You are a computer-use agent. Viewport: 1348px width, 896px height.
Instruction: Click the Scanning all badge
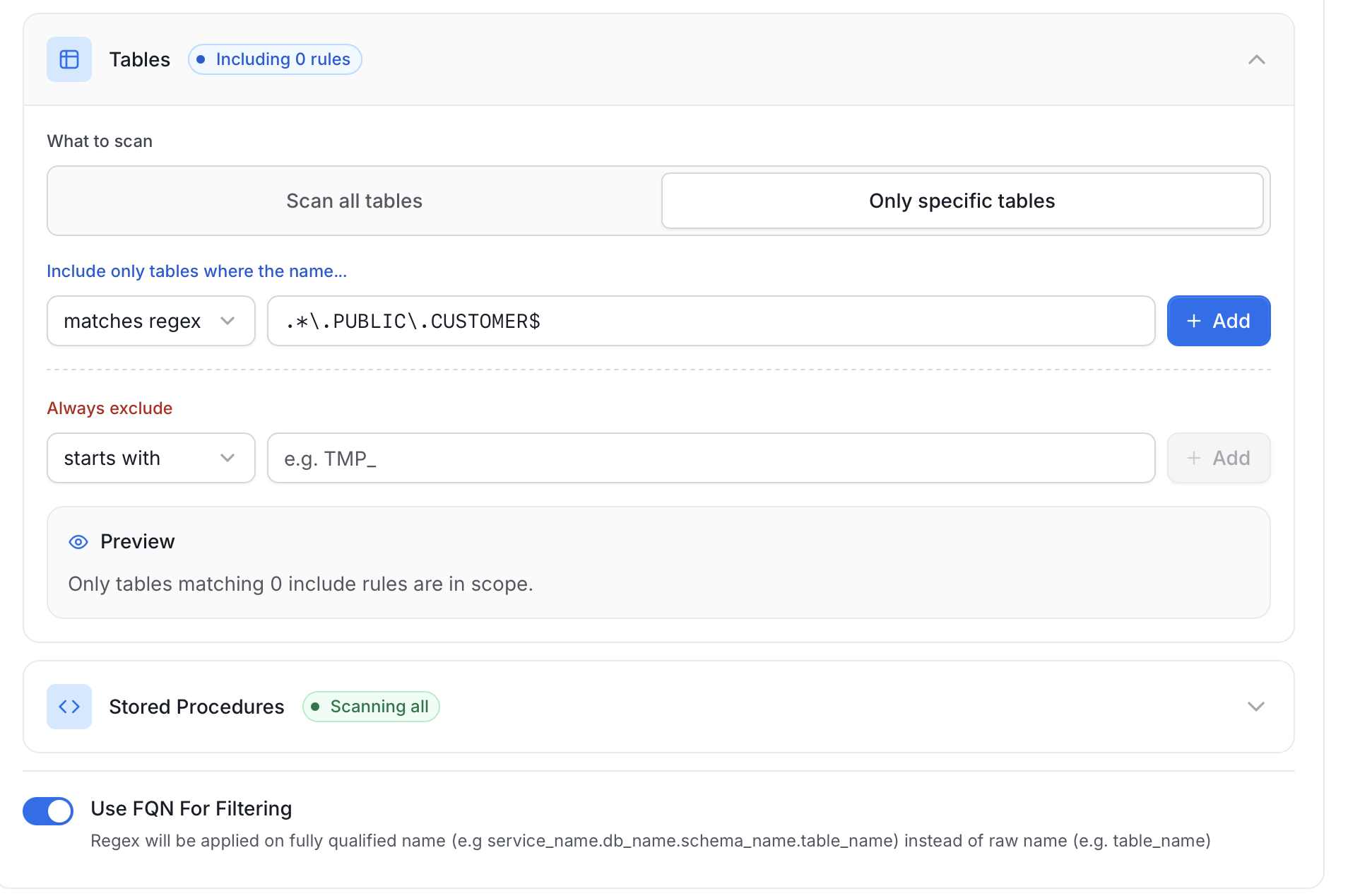coord(371,707)
